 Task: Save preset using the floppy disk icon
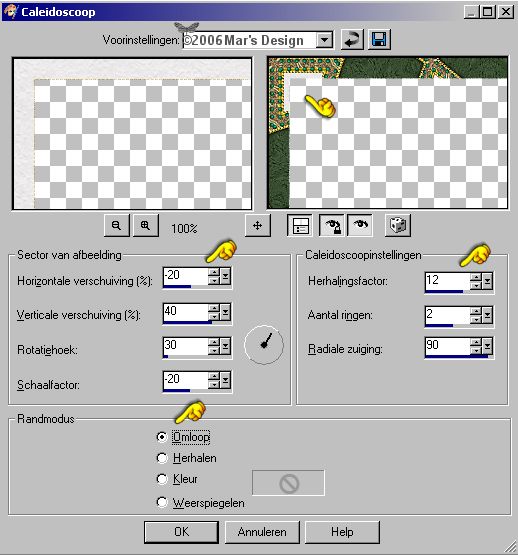click(x=379, y=40)
